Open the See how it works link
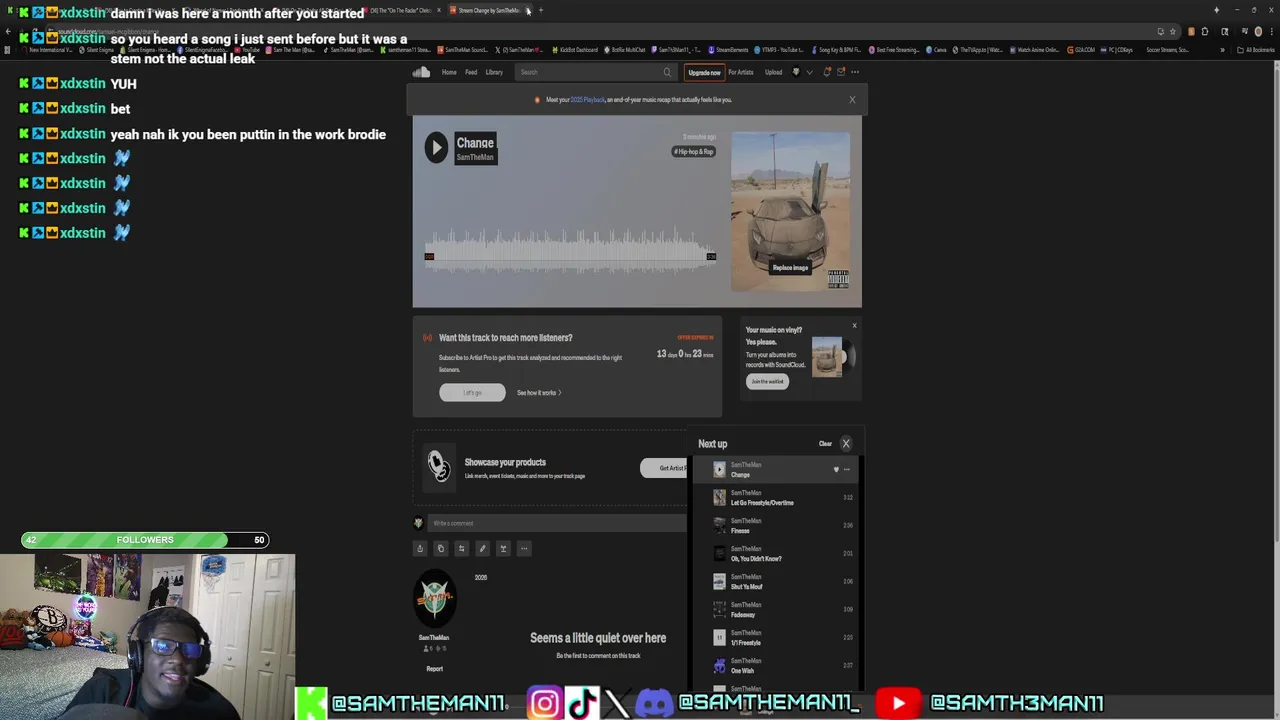The image size is (1280, 720). 539,393
